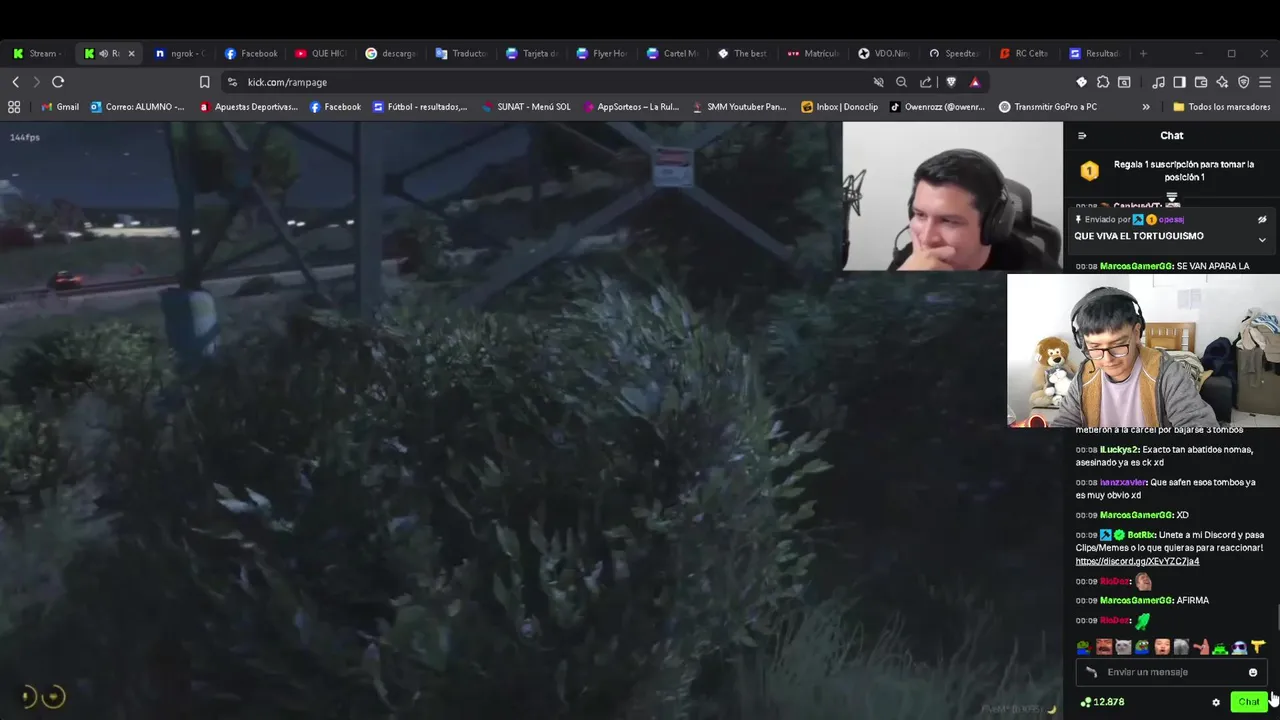Open Gmail bookmark
The image size is (1280, 720).
[60, 107]
